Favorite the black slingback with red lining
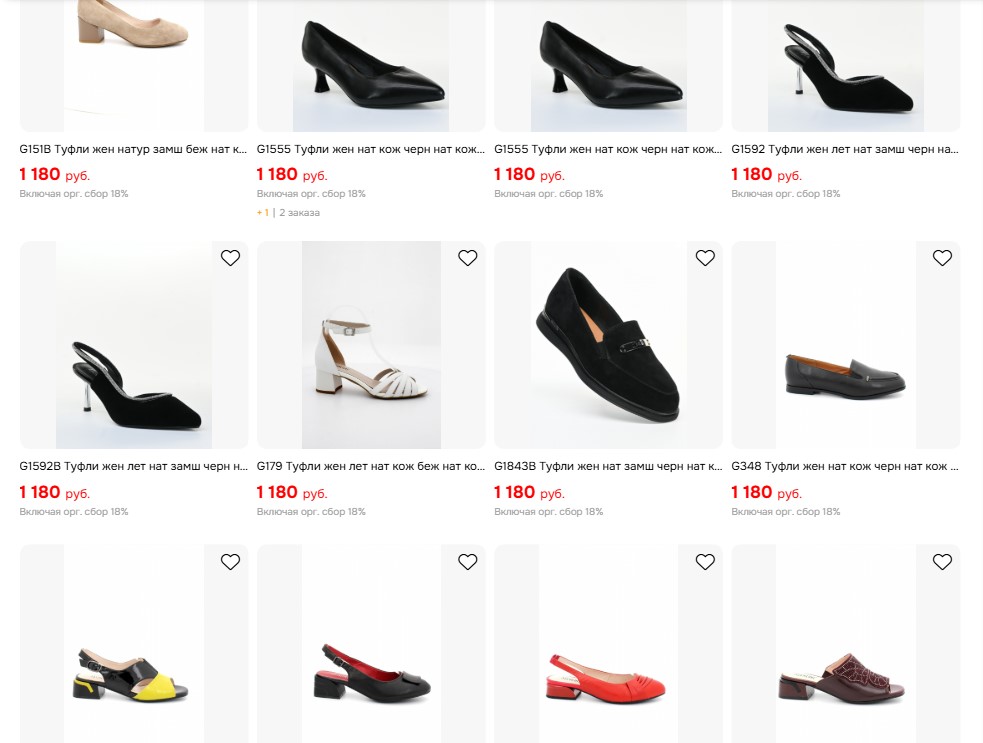Screen dimensions: 983x743 coord(467,562)
